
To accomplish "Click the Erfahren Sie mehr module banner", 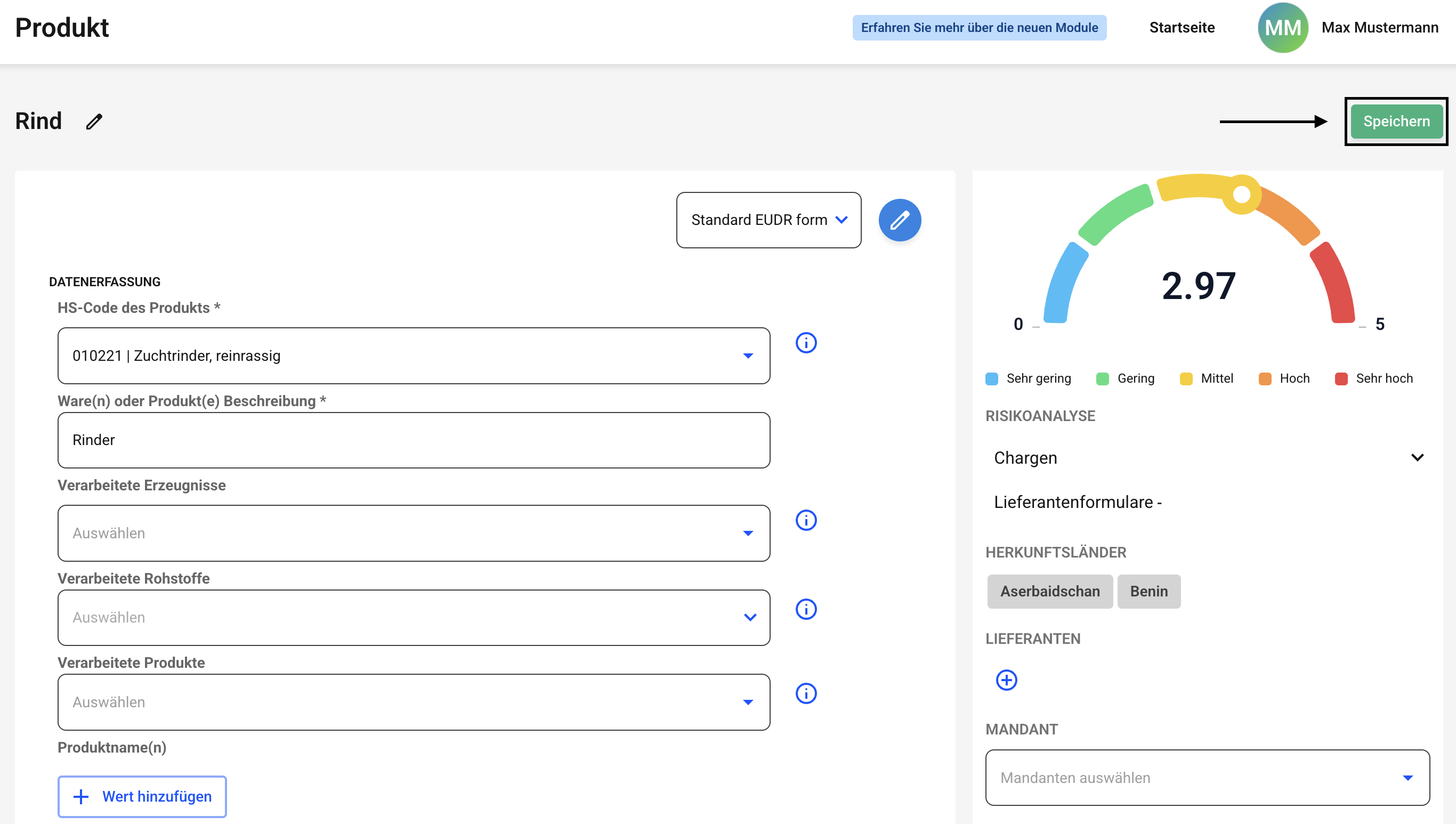I will (979, 28).
